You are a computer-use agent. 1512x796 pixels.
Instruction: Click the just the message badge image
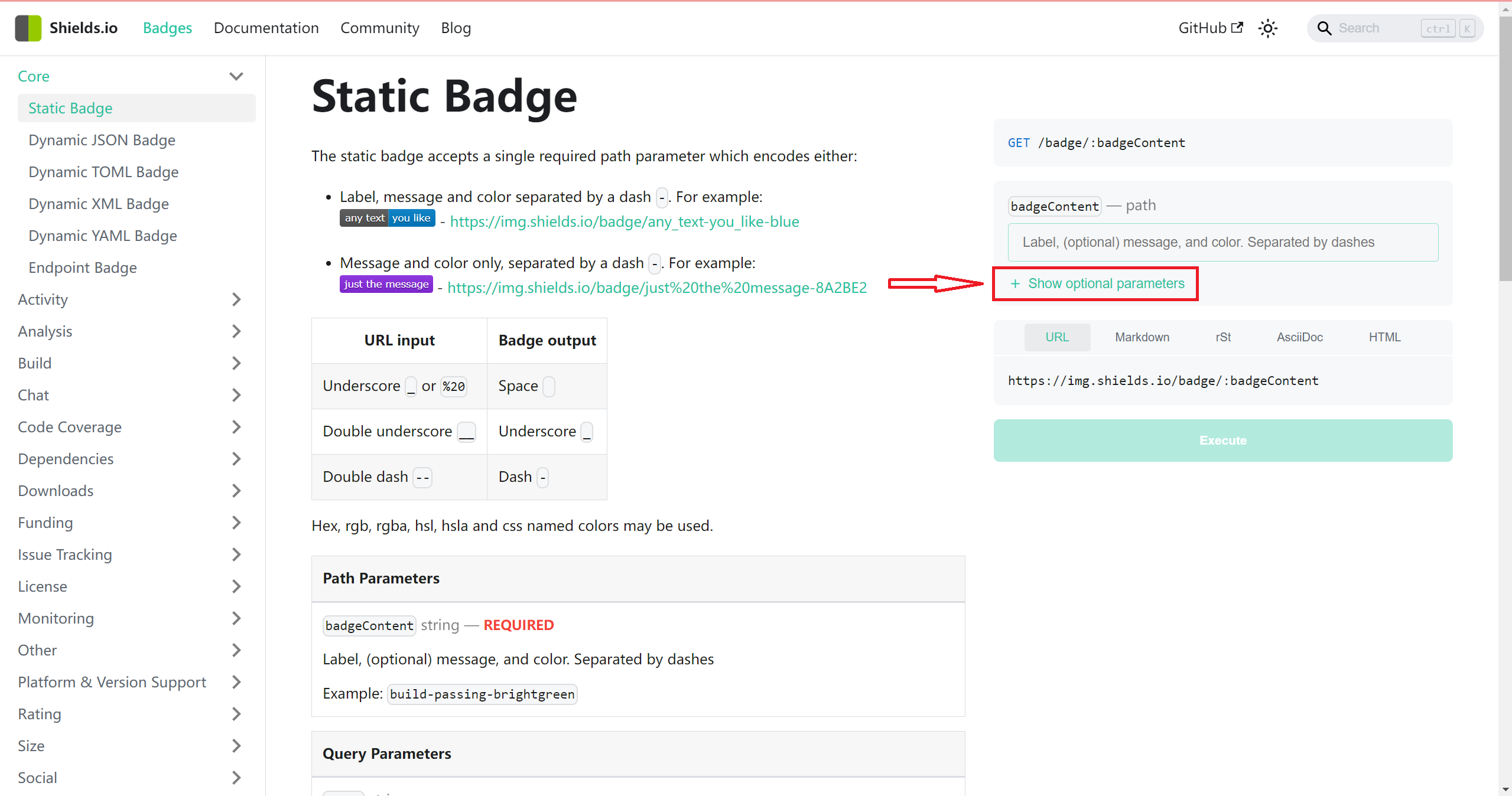click(x=386, y=284)
